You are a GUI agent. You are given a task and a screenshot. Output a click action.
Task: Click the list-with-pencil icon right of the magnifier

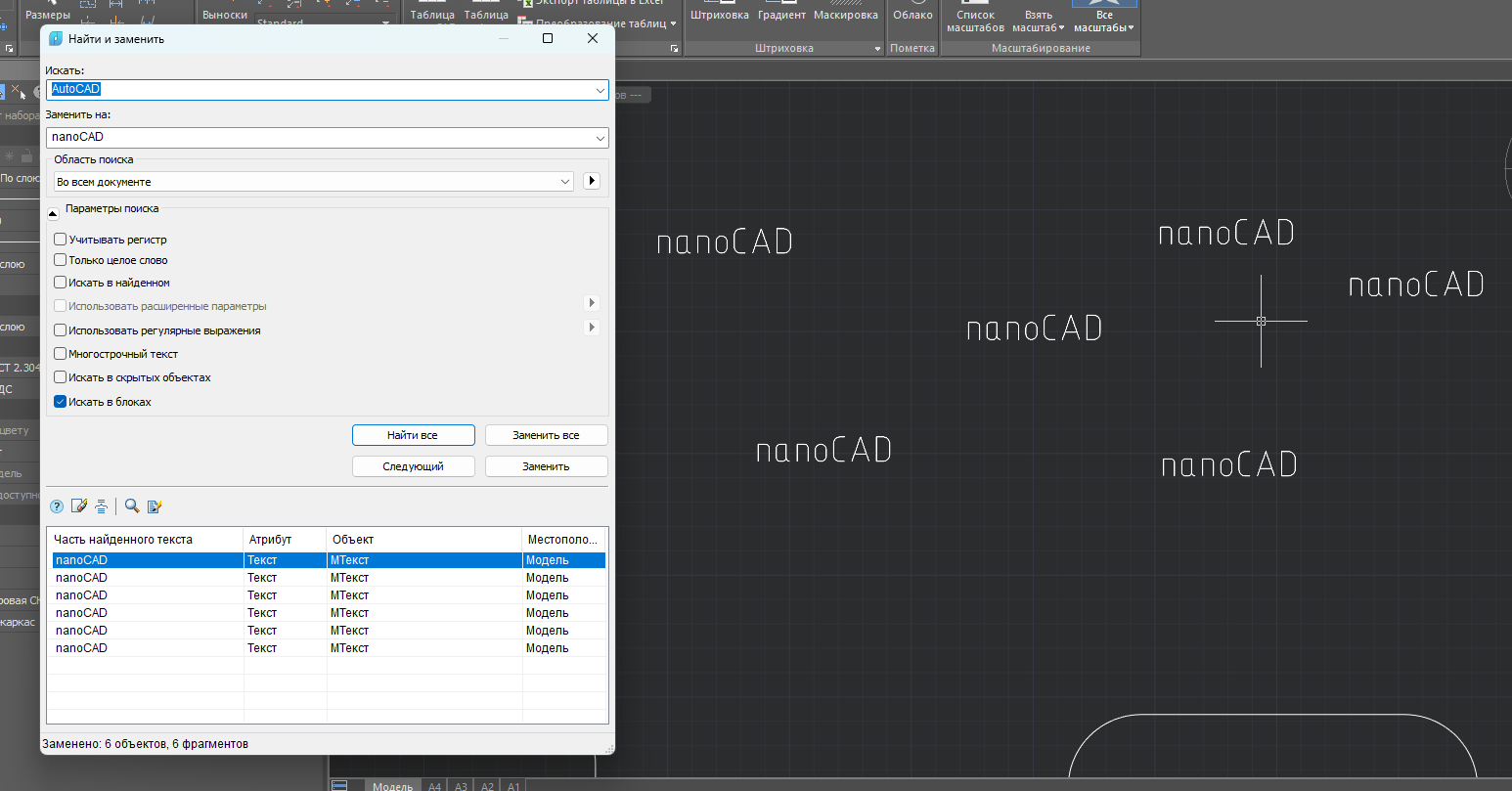(155, 506)
